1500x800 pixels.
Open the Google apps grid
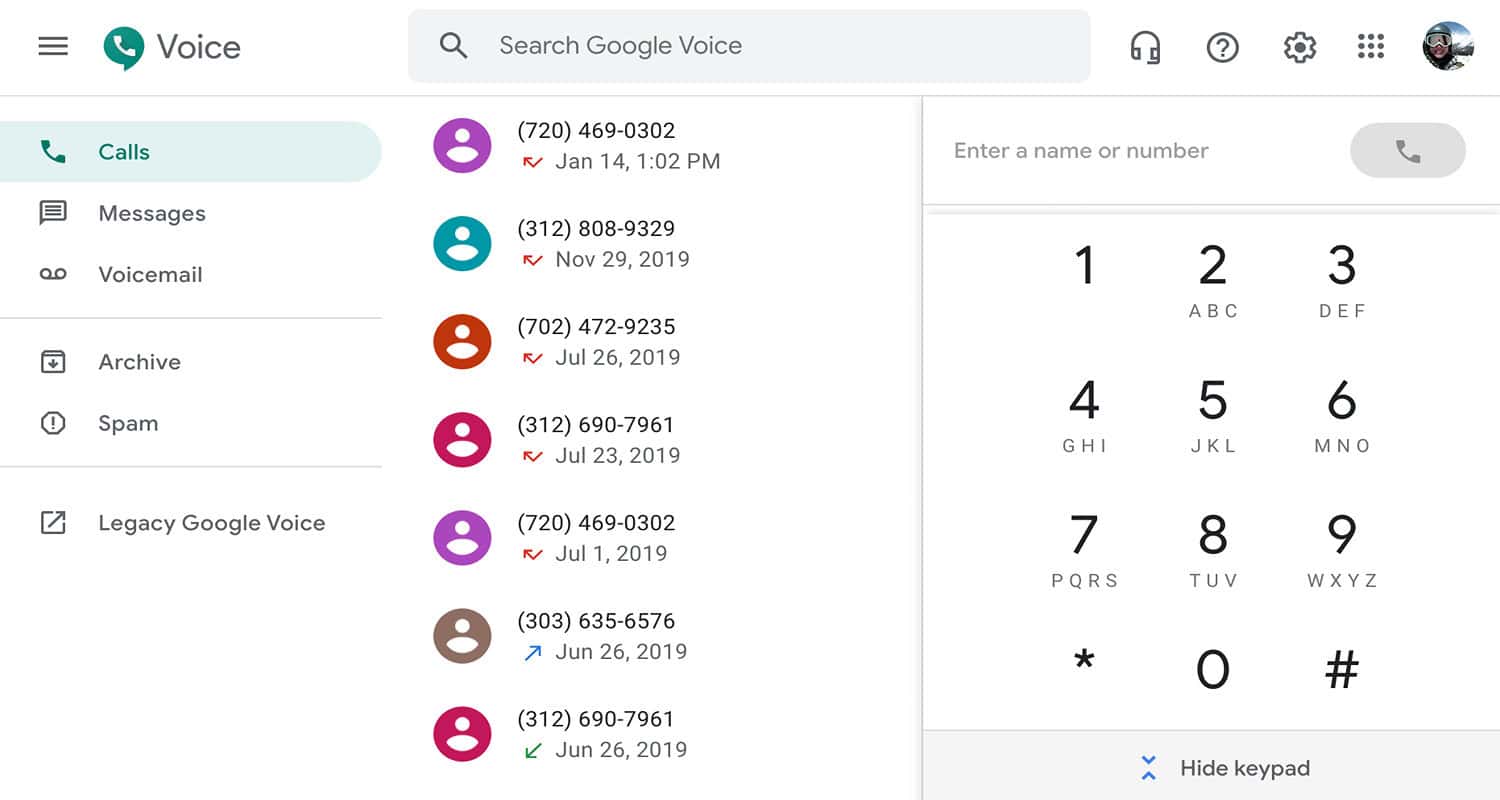[1370, 46]
